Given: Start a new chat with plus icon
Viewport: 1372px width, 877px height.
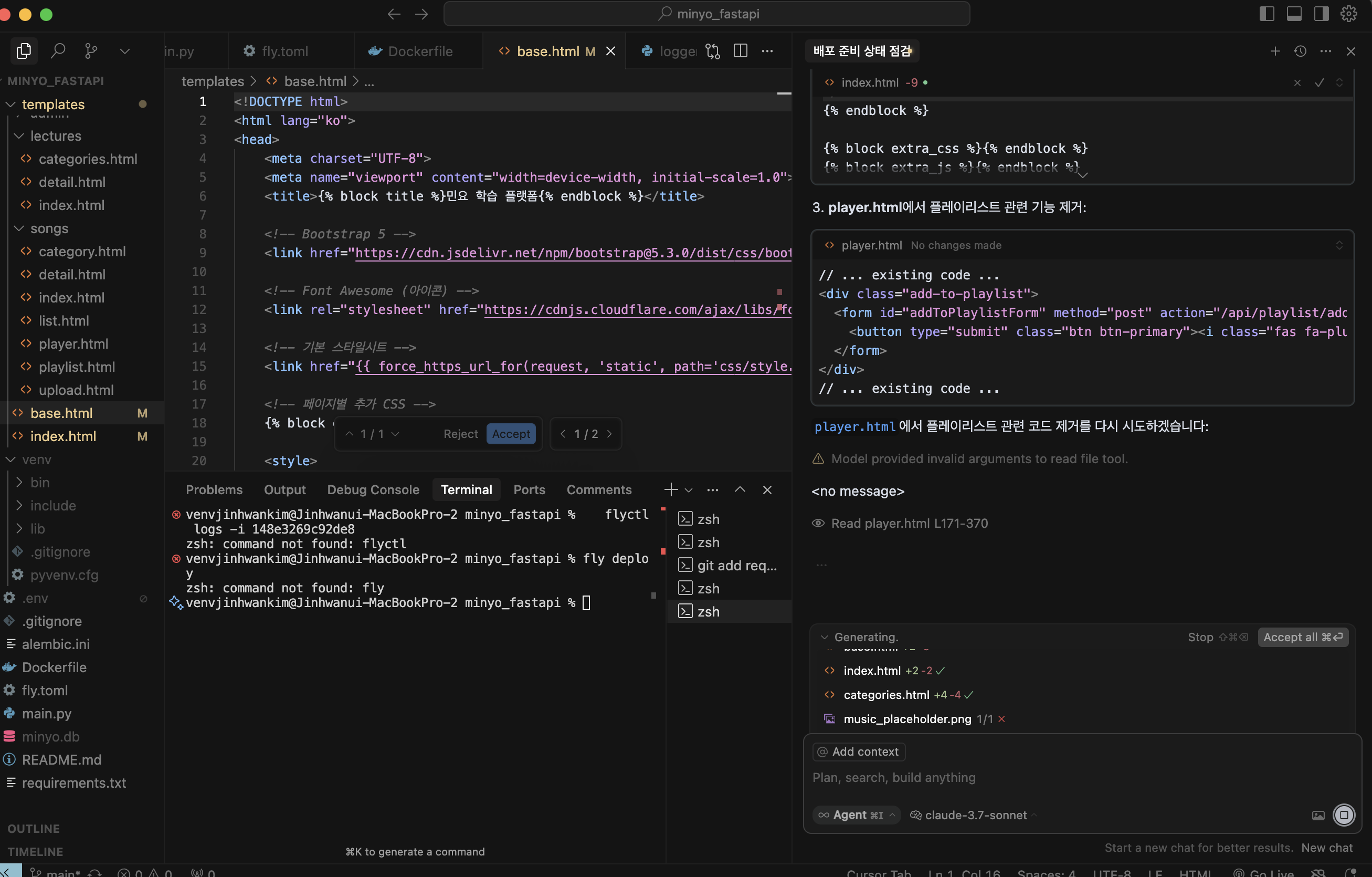Looking at the screenshot, I should [x=1274, y=51].
